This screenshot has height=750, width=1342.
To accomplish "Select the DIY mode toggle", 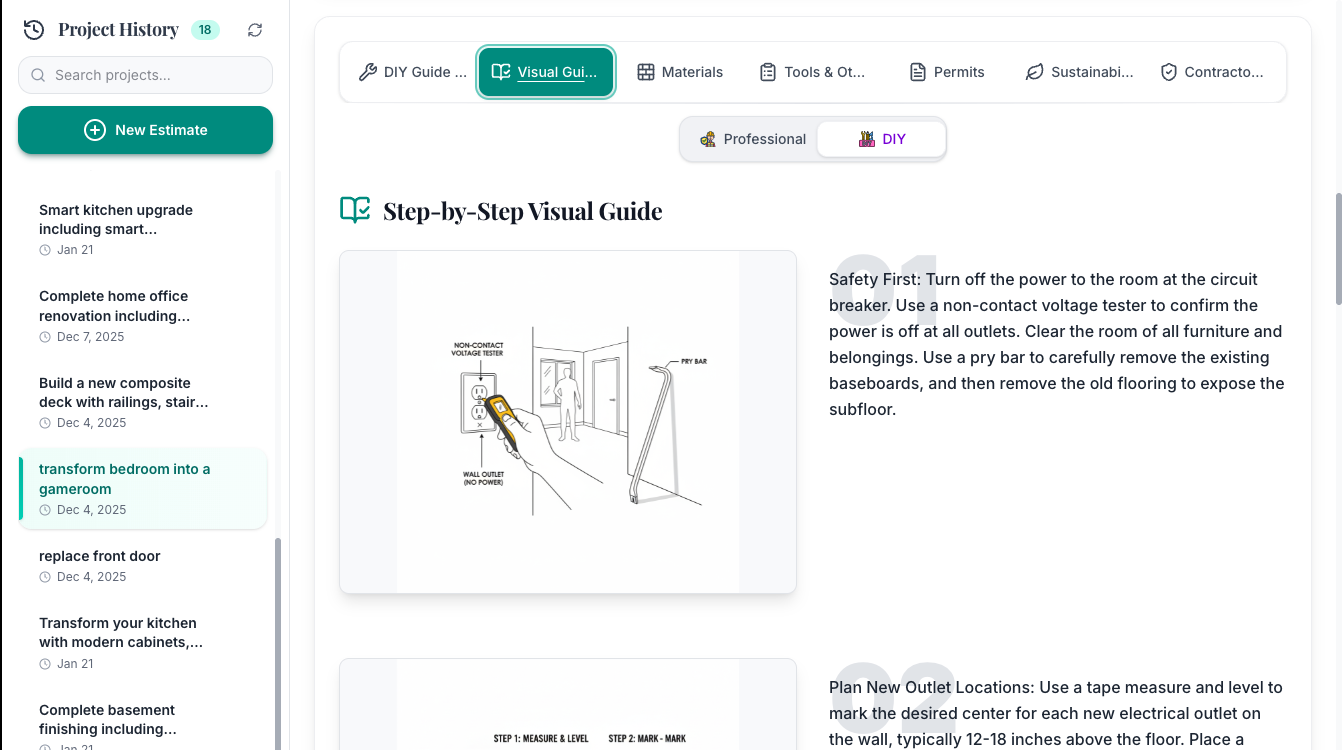I will tap(881, 139).
